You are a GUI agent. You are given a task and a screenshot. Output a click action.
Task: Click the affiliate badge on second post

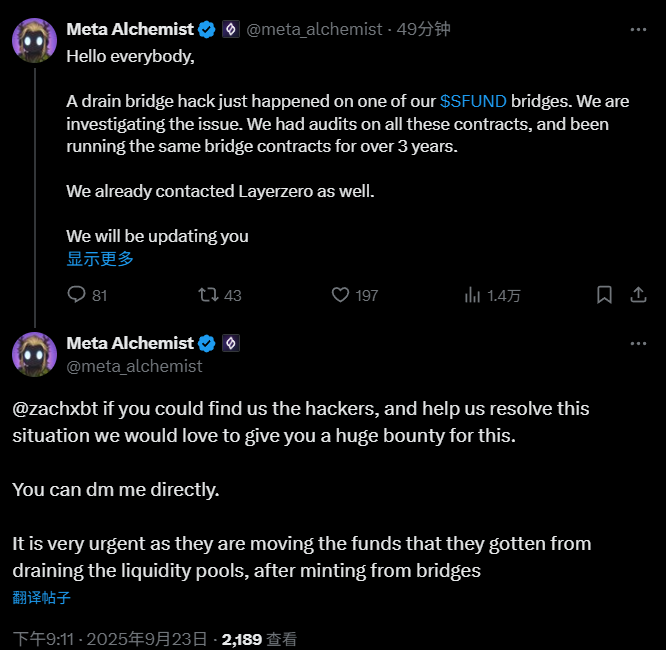(x=230, y=344)
